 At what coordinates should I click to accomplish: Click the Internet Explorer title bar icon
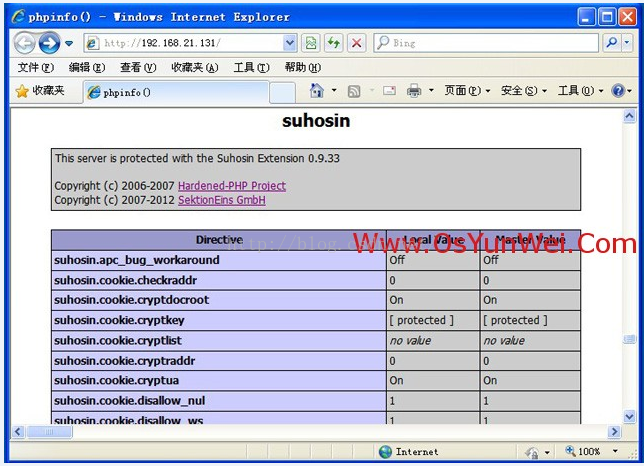[x=18, y=16]
